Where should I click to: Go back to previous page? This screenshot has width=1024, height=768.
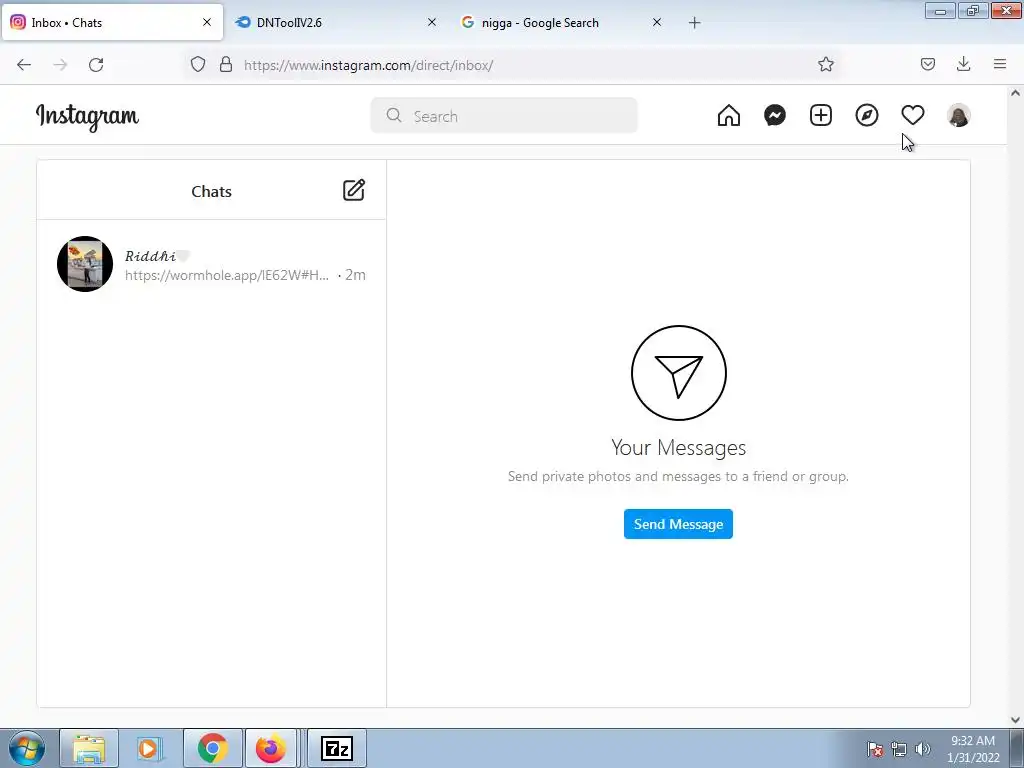24,65
